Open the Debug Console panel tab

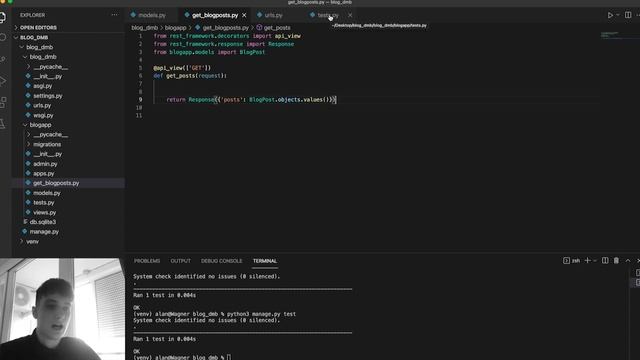(221, 261)
